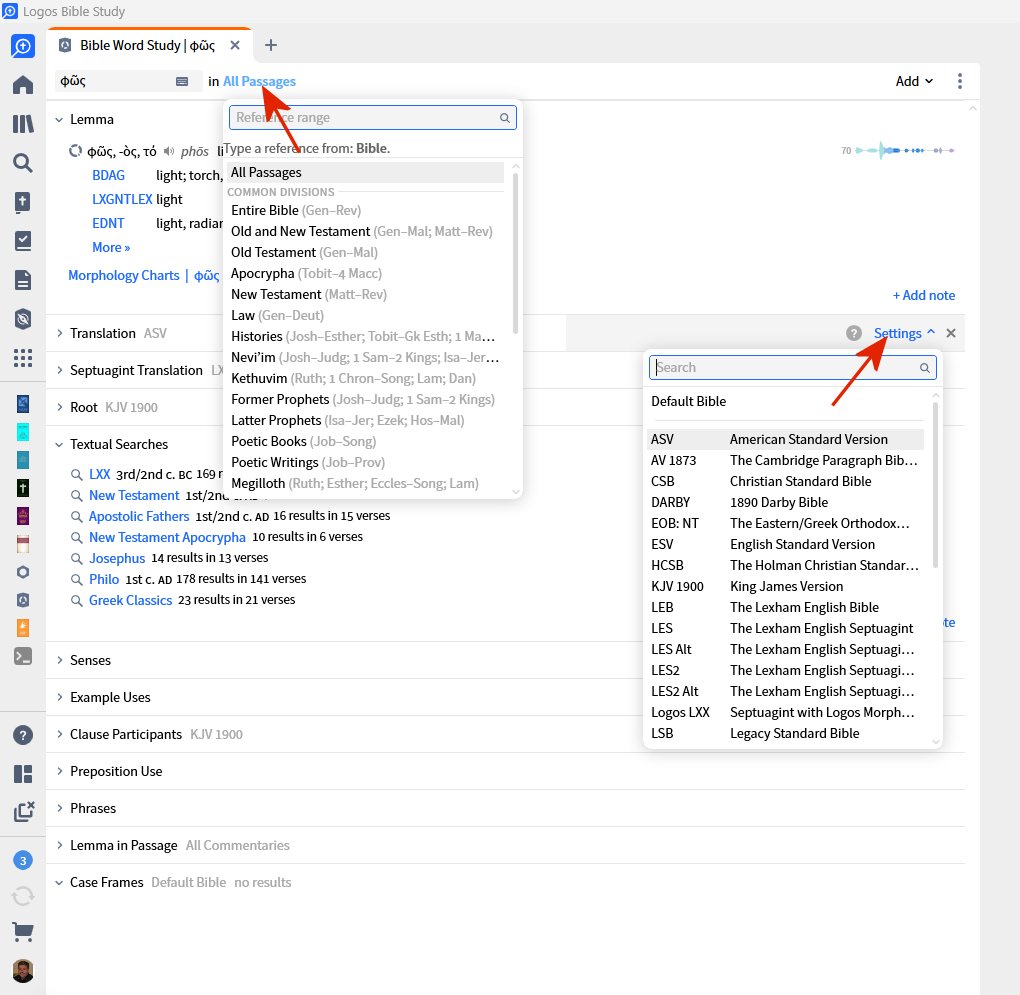The height and width of the screenshot is (995, 1020).
Task: Click the More » link
Action: click(111, 248)
